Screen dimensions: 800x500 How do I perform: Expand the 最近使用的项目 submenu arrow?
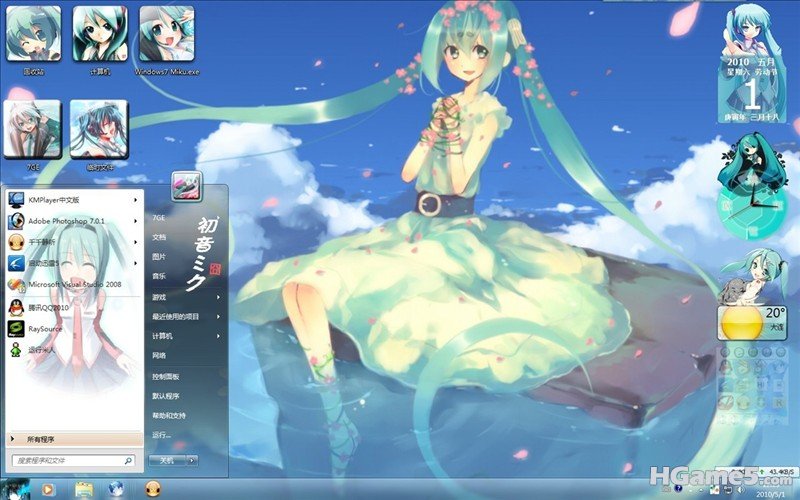pyautogui.click(x=218, y=316)
